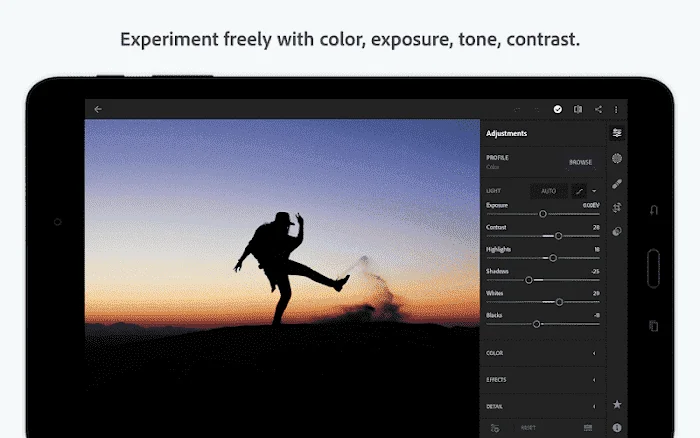
Task: Open the presets overlapping circles icon
Action: pyautogui.click(x=617, y=231)
